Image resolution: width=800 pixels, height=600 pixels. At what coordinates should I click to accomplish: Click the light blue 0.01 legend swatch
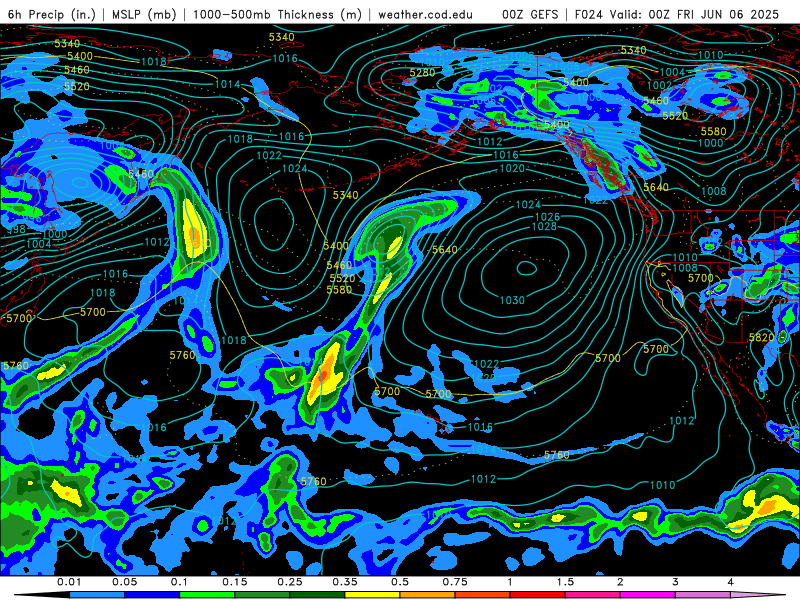pos(97,595)
